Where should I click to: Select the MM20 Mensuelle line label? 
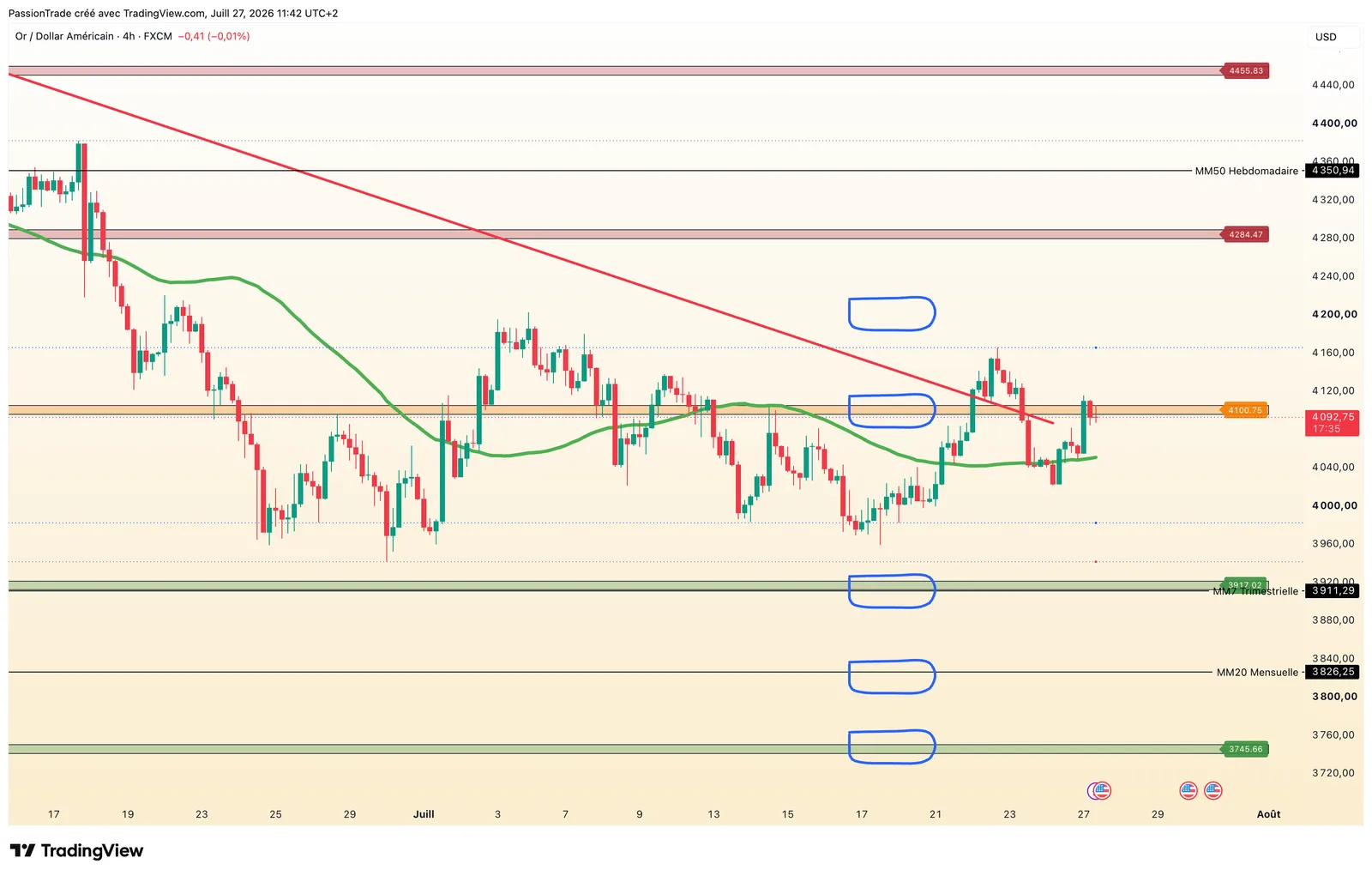tap(1257, 672)
